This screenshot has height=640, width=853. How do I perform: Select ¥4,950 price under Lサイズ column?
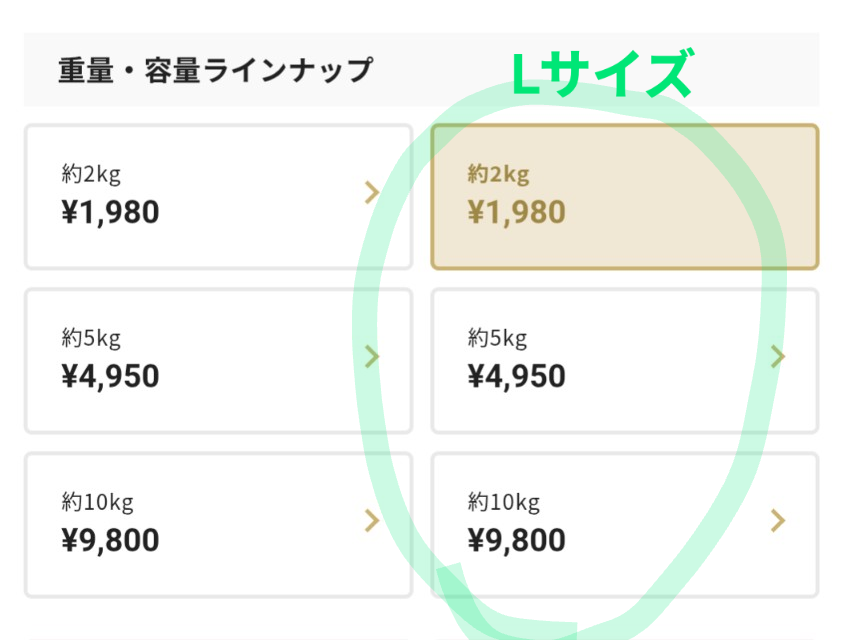[516, 377]
